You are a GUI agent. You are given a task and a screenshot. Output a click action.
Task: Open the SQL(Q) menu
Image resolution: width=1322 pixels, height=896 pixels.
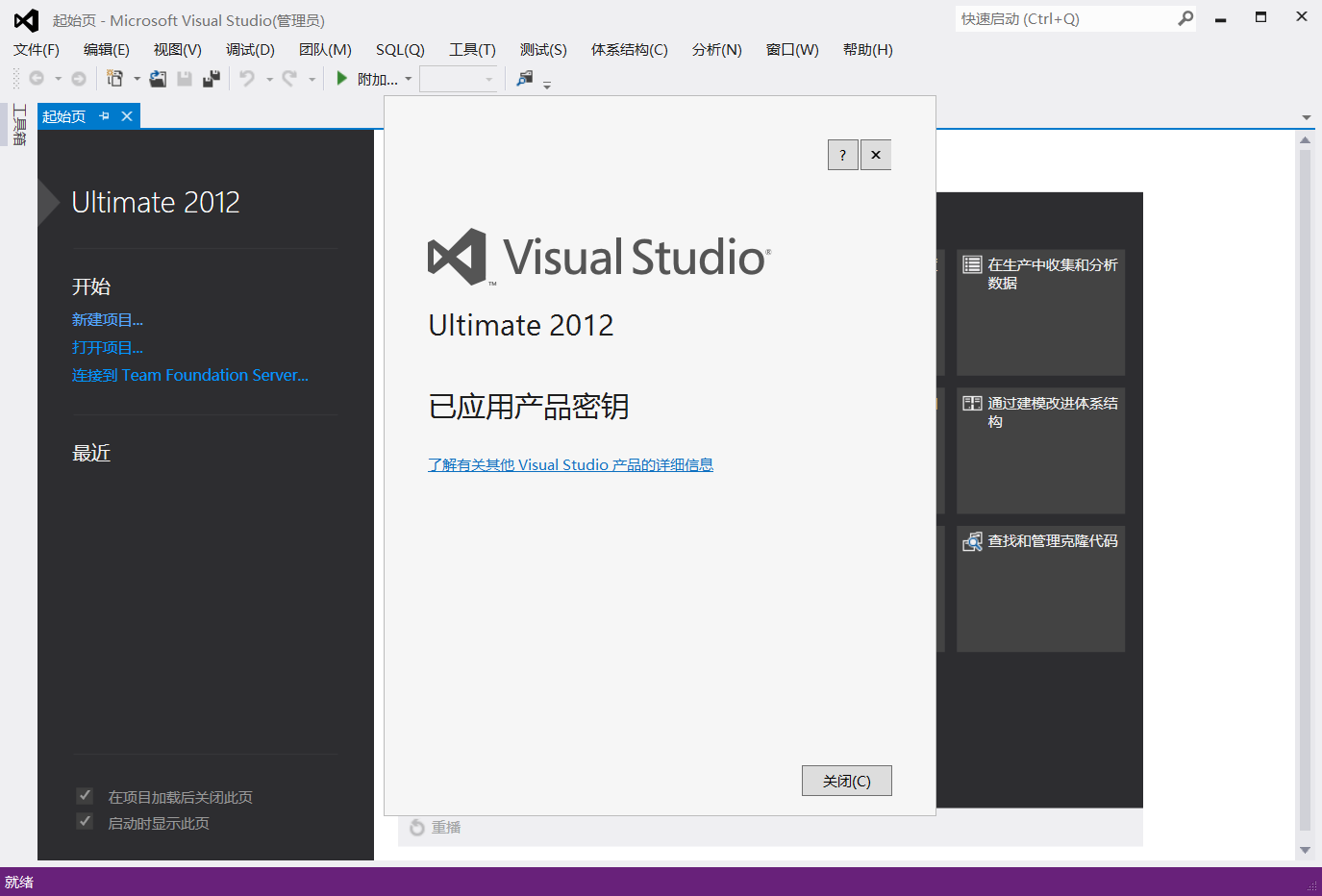[x=400, y=50]
